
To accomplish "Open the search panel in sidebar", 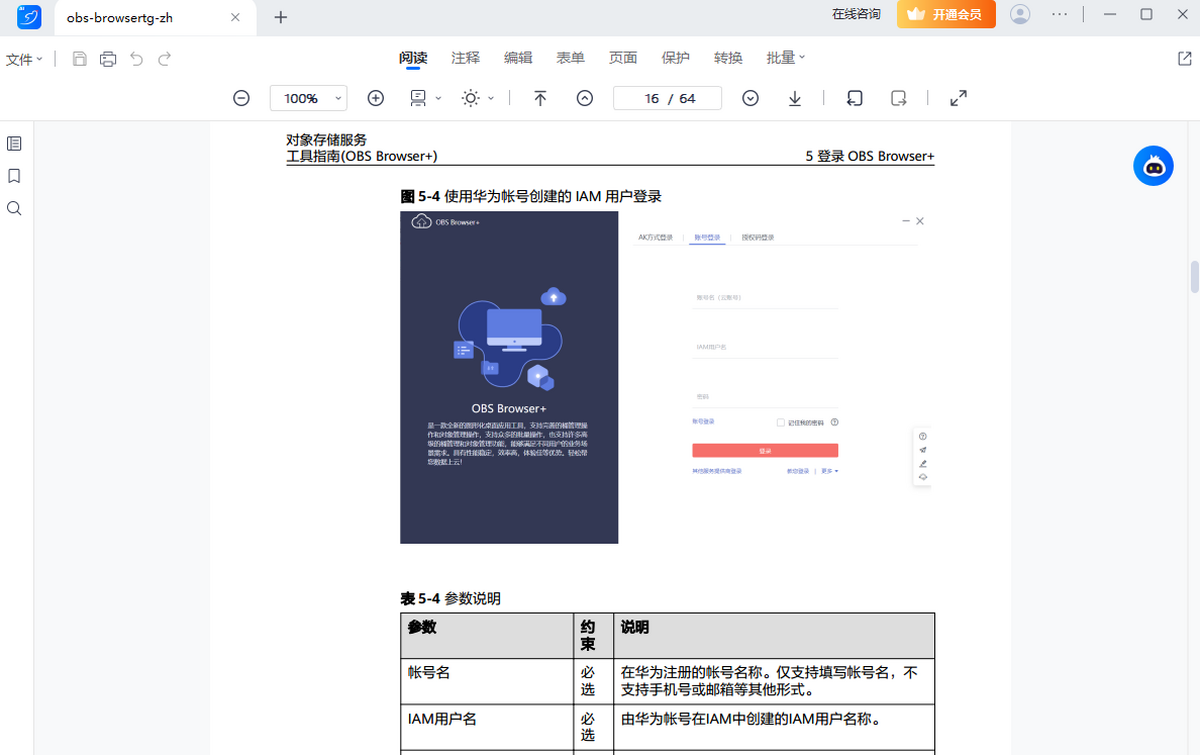I will coord(14,209).
